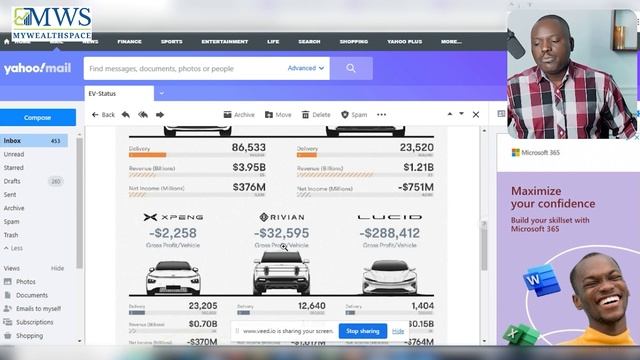
Task: Collapse folder list with Less
Action: (13, 248)
